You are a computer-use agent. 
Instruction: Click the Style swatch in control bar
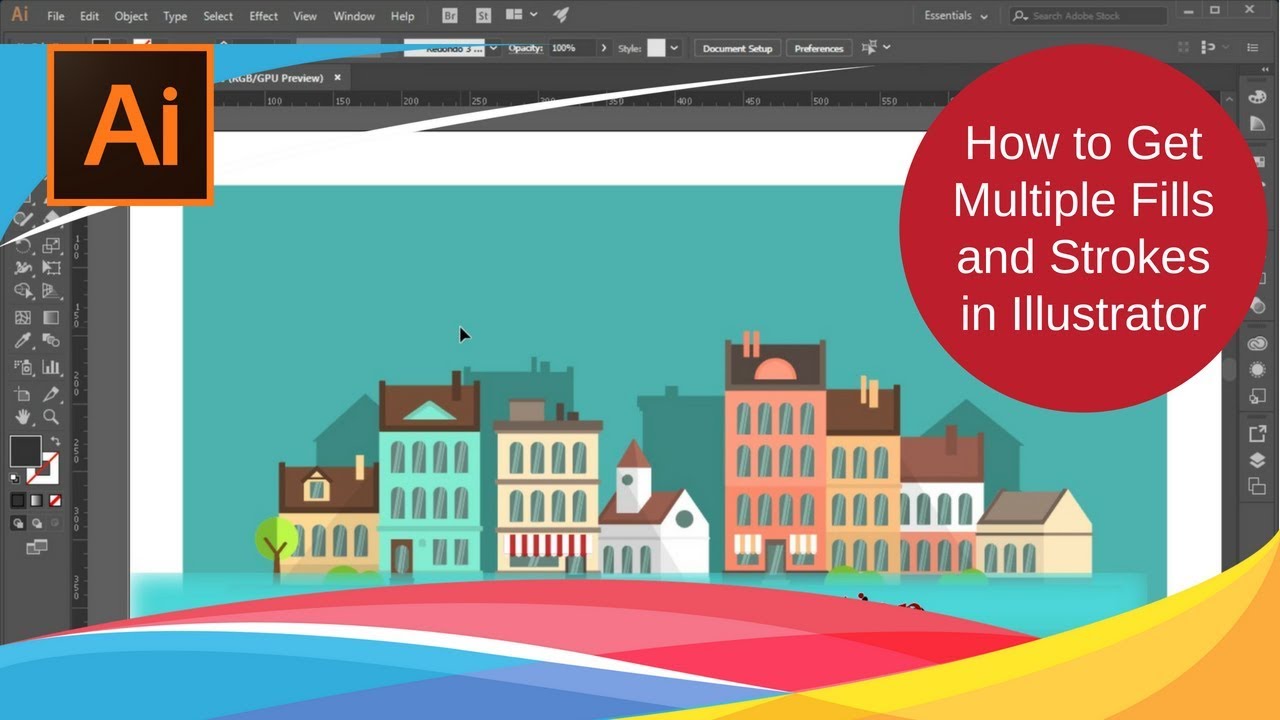[656, 48]
